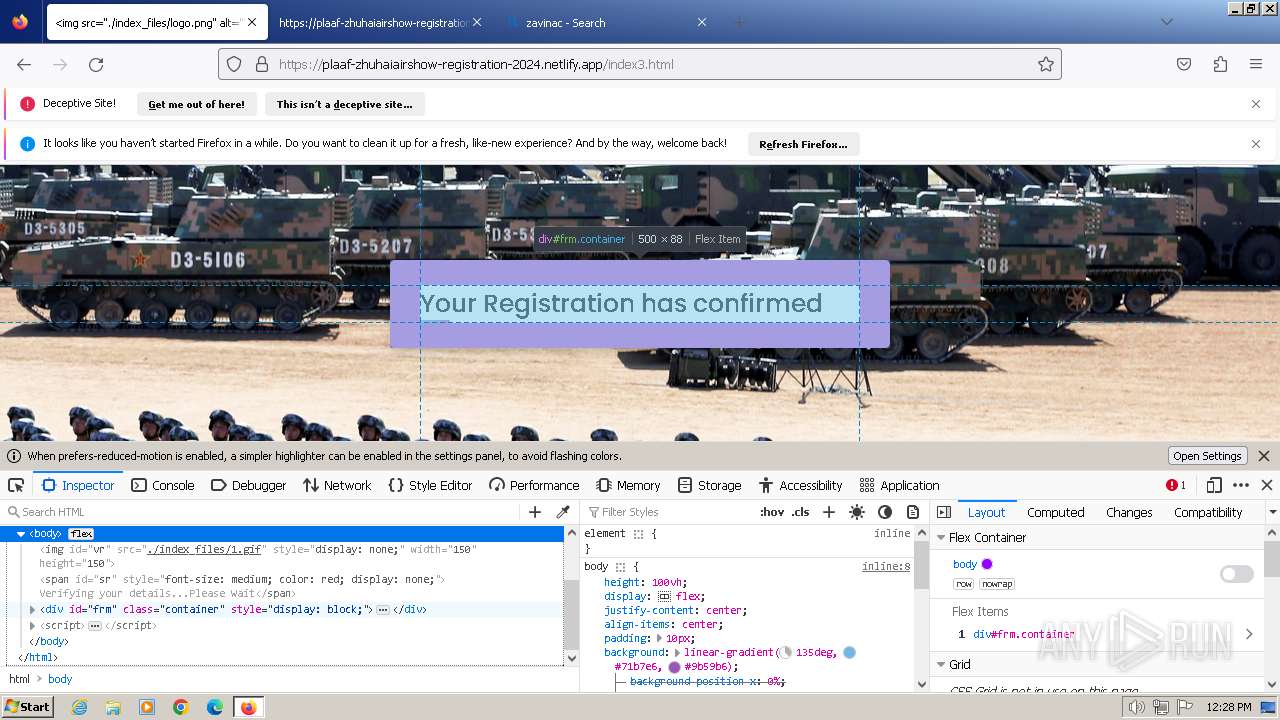The width and height of the screenshot is (1280, 720).
Task: Open the Network panel
Action: coord(336,485)
